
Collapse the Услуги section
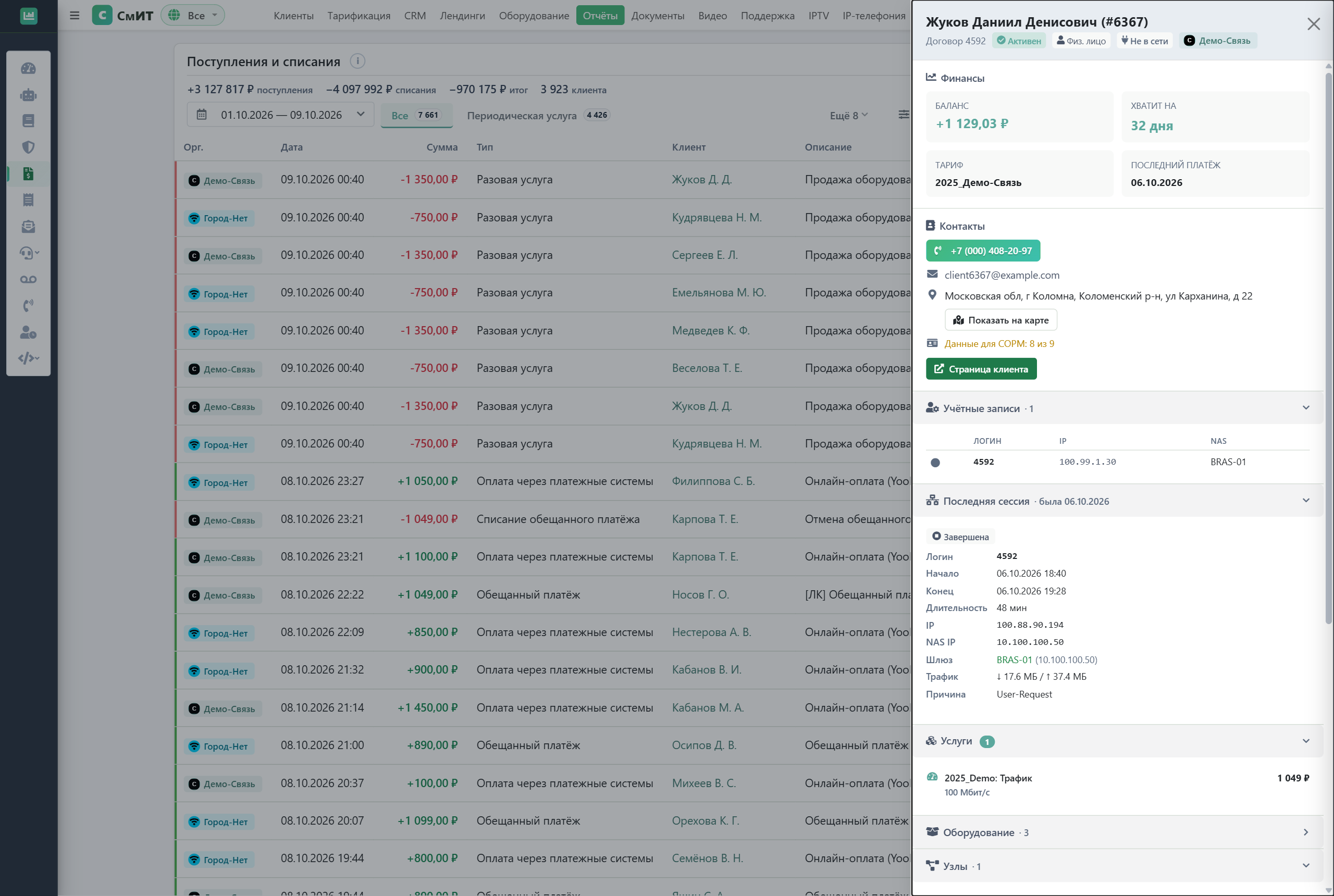pos(1117,741)
